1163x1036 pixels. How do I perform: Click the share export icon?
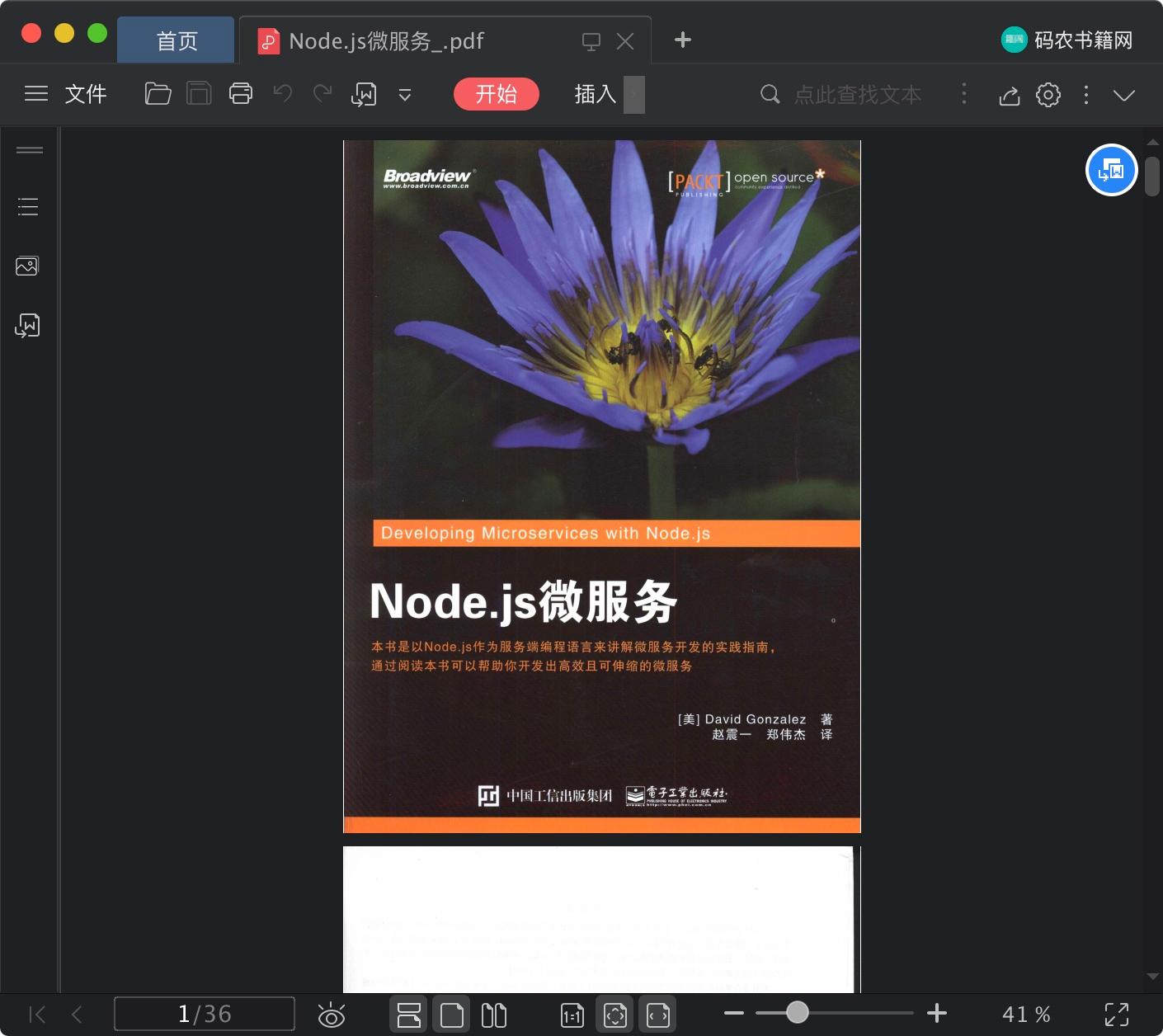coord(1010,95)
